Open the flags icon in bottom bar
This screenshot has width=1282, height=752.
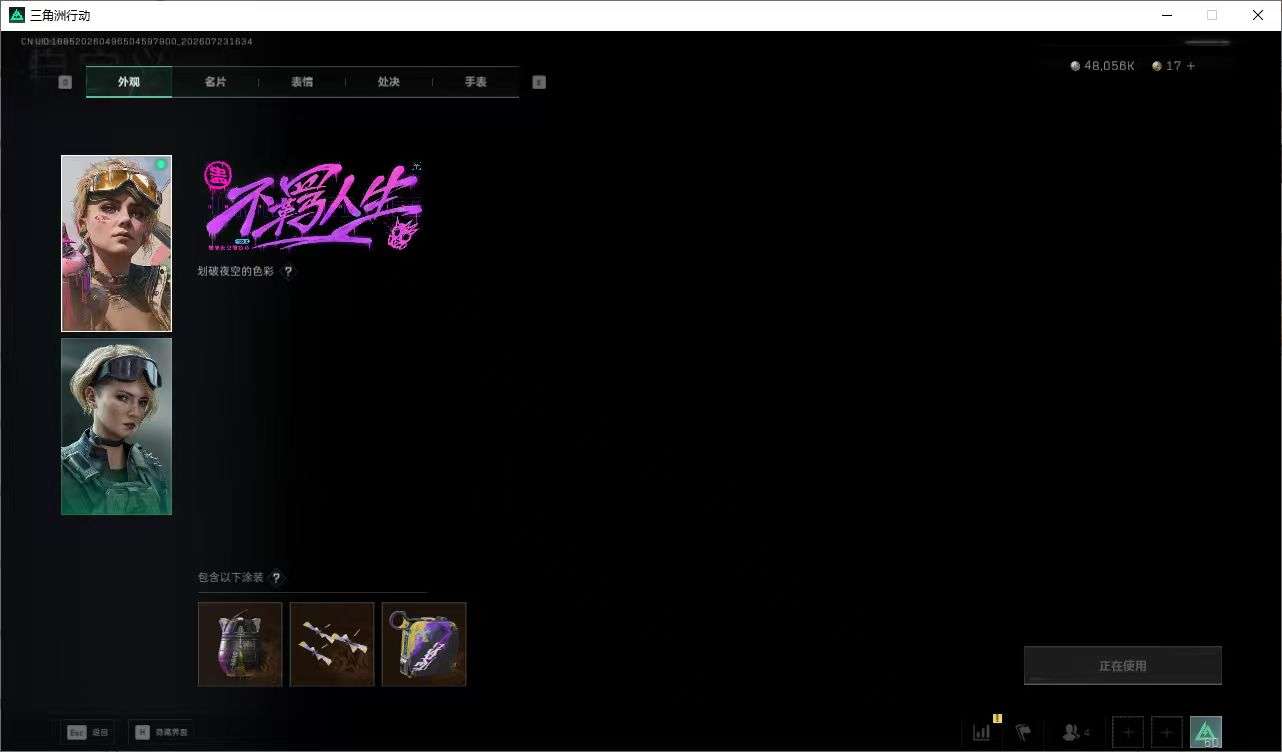[1023, 732]
